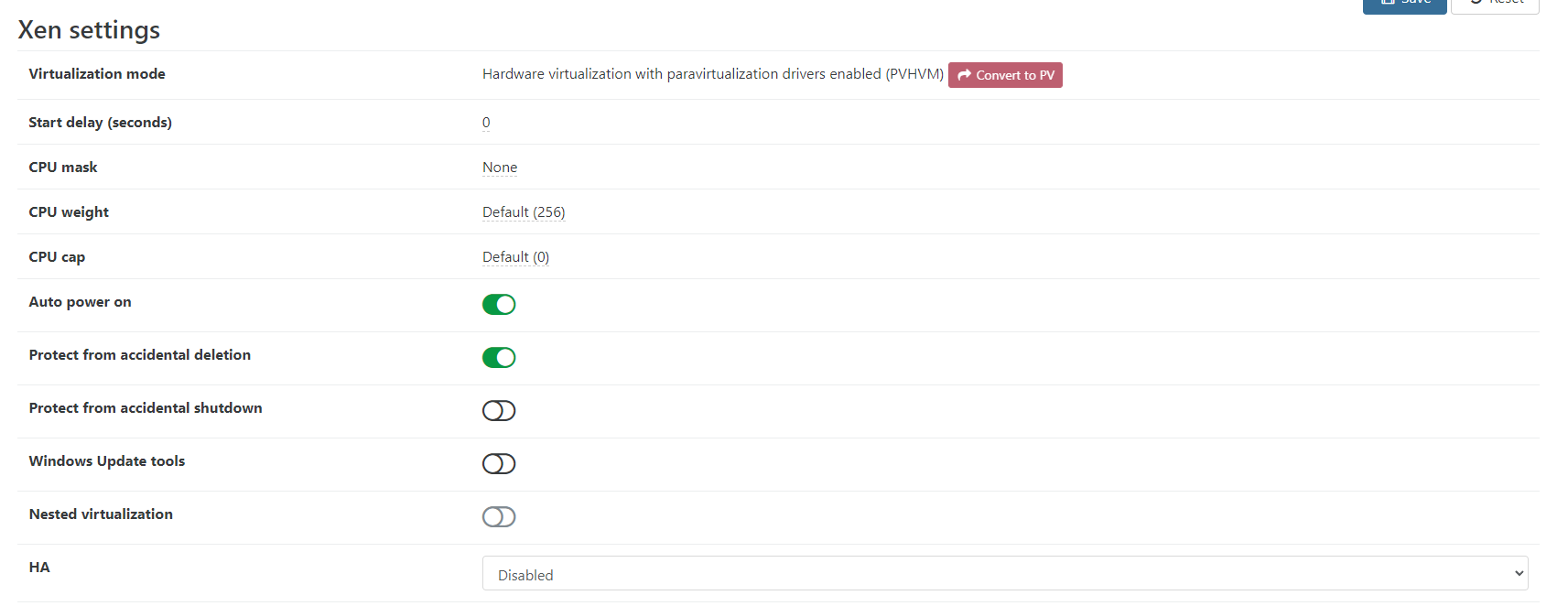The width and height of the screenshot is (1568, 606).
Task: Open the HA dropdown showing Disabled
Action: 1004,574
